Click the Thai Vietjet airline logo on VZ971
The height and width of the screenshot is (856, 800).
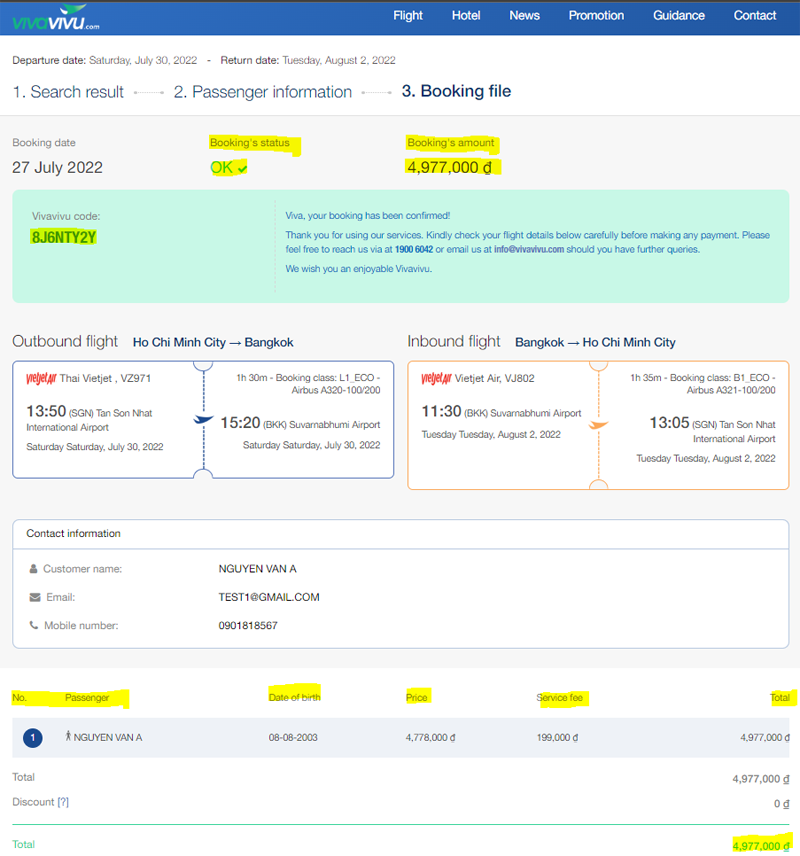42,378
